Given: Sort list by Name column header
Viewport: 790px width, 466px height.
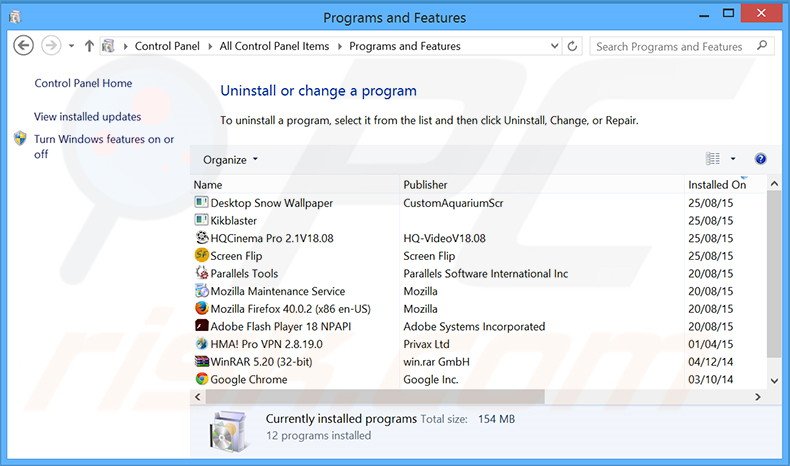Looking at the screenshot, I should click(295, 185).
